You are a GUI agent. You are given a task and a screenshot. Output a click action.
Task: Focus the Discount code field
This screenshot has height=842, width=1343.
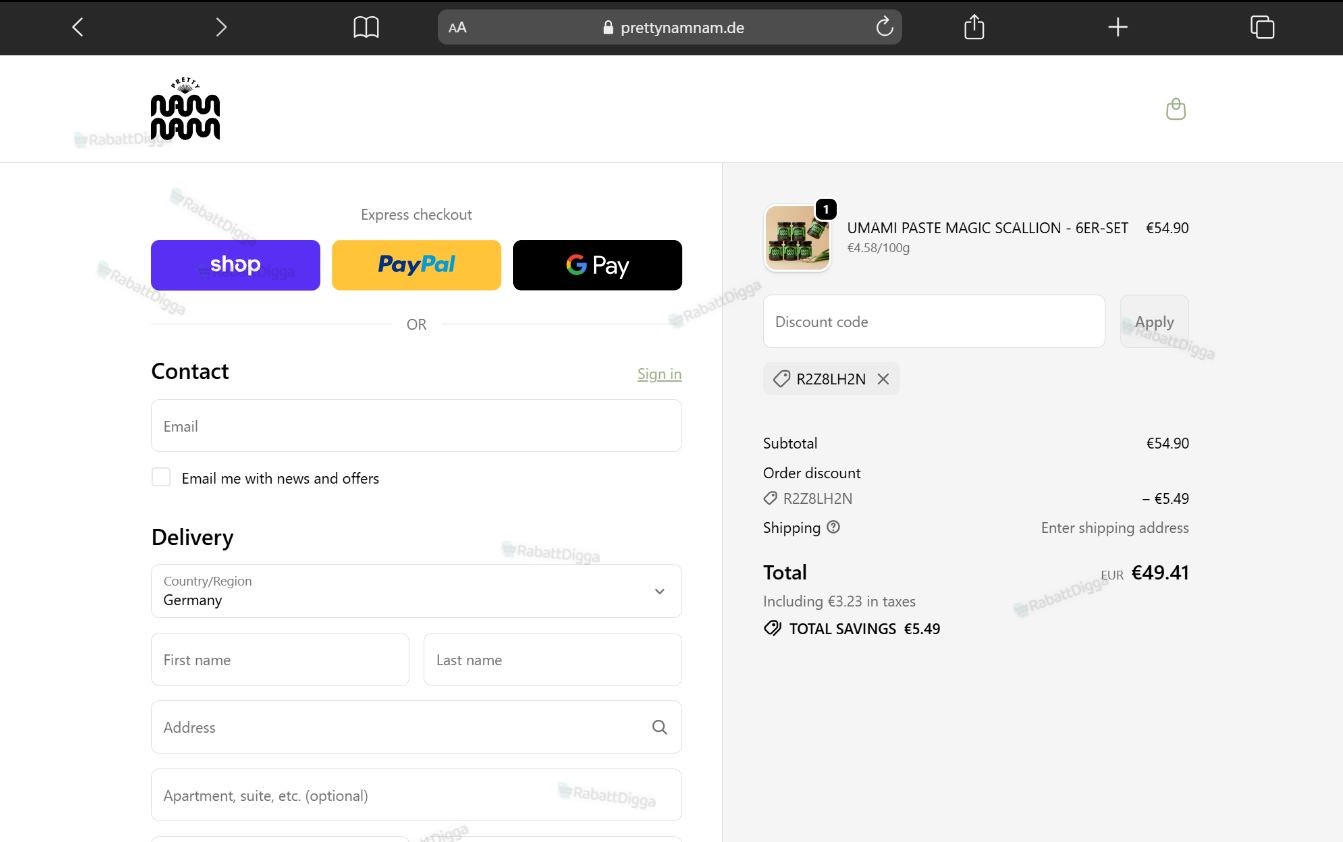pos(934,321)
